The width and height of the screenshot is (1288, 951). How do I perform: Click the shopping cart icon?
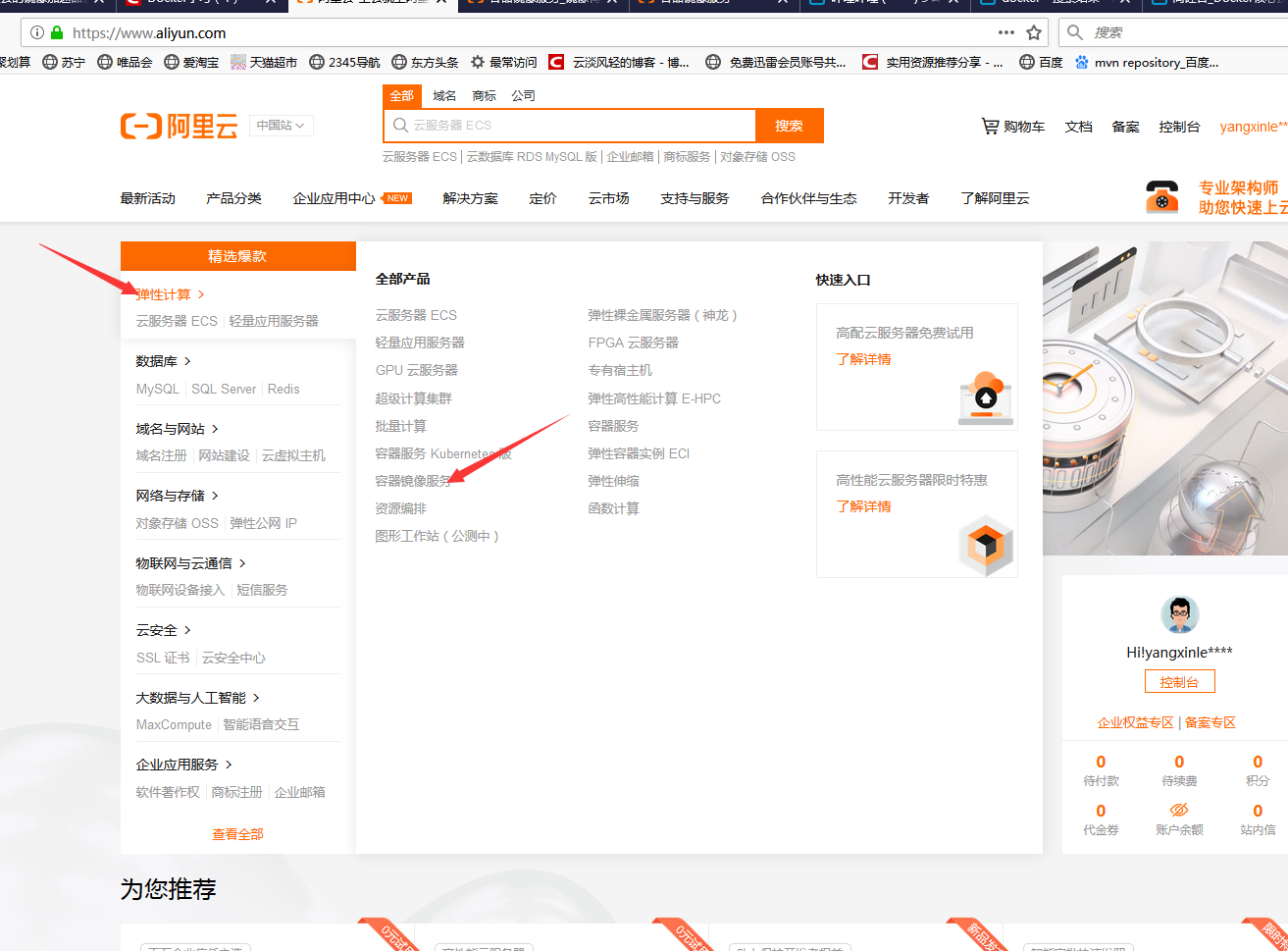990,126
